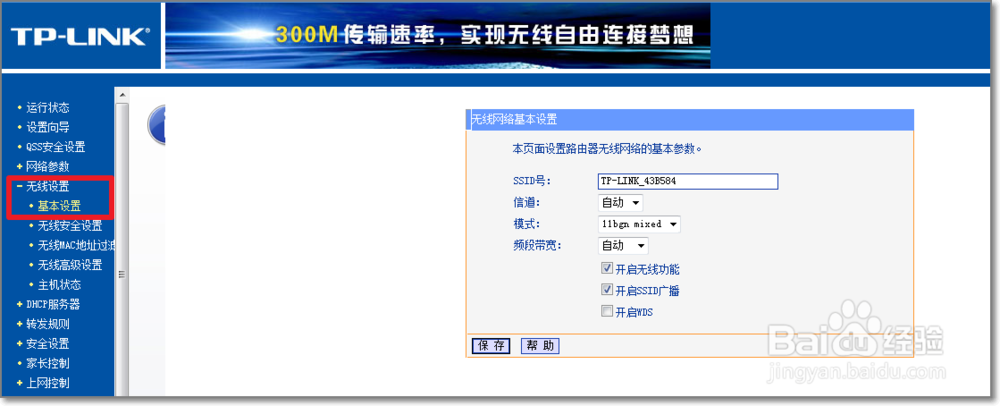Expand 上网控制 section
The width and height of the screenshot is (1000, 406).
pyautogui.click(x=48, y=384)
